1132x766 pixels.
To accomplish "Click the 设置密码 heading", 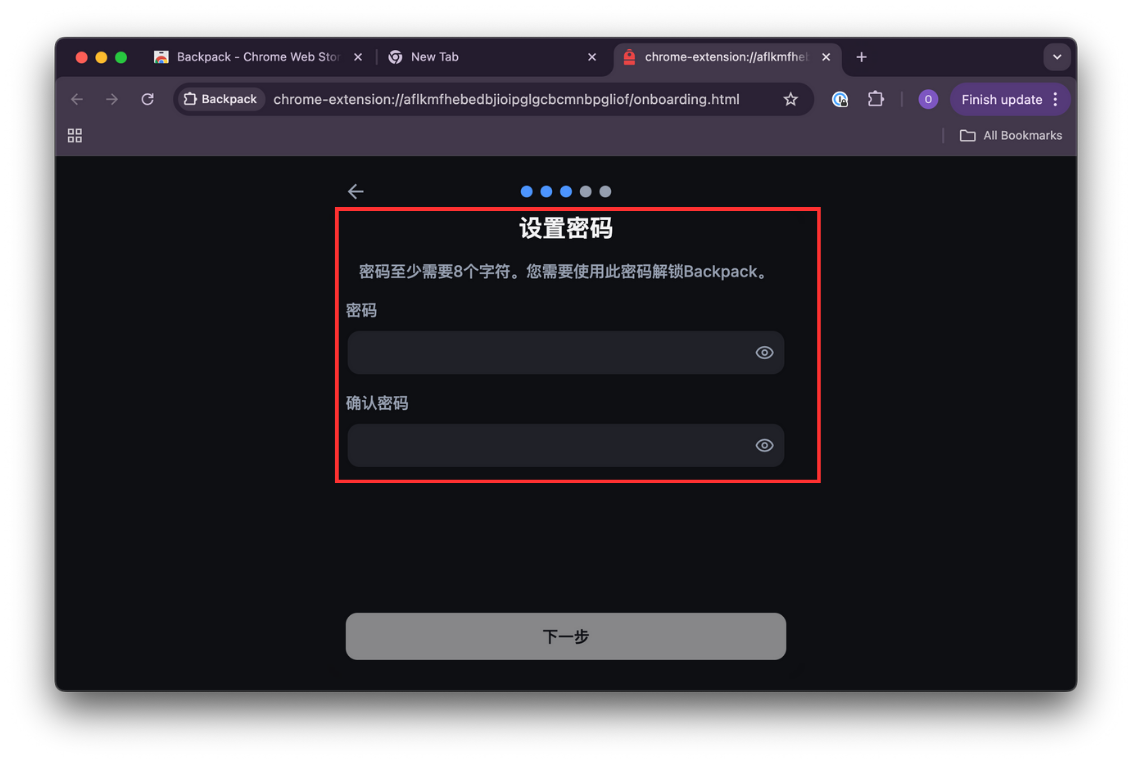I will pos(565,229).
